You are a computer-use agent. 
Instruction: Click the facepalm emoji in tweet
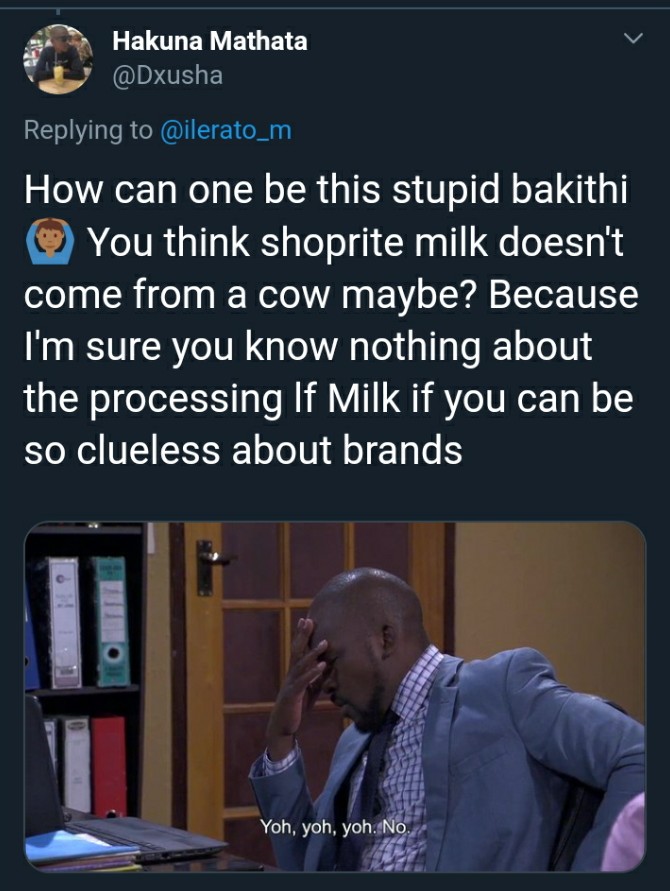(x=50, y=242)
